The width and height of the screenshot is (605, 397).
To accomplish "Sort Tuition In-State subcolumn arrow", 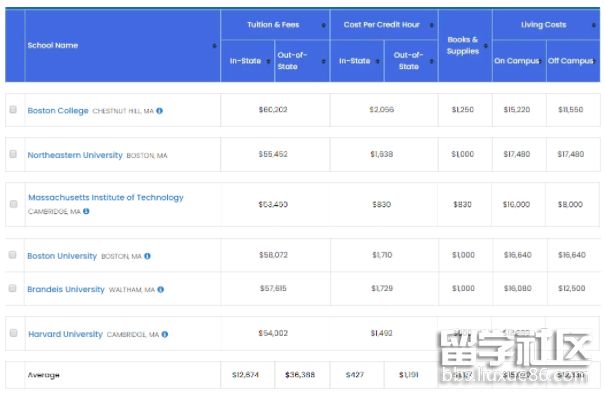I will [269, 61].
